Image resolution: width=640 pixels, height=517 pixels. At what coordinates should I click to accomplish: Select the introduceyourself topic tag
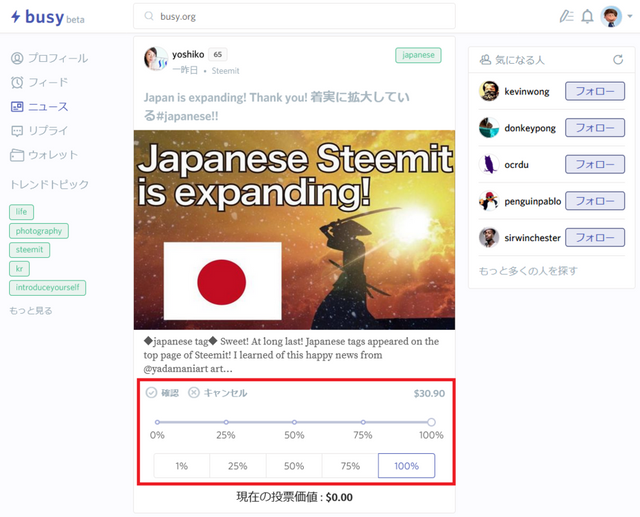(47, 288)
